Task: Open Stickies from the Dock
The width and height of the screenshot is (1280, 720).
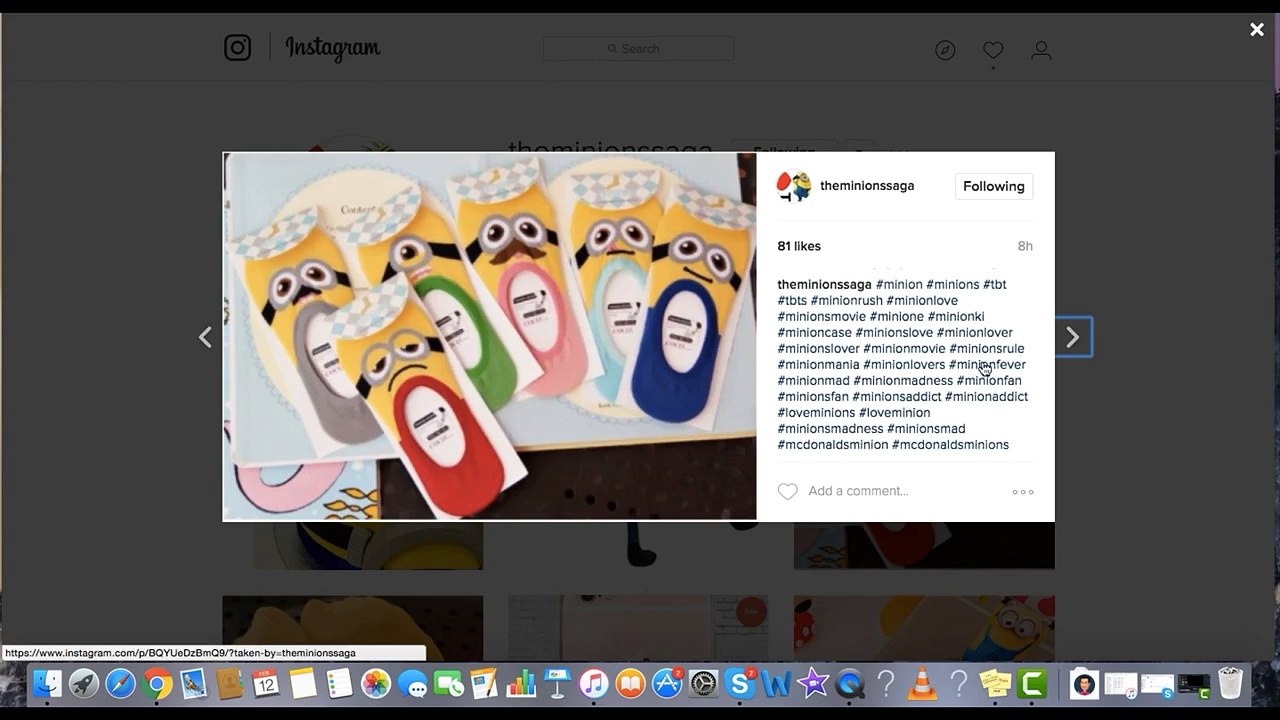Action: 995,684
